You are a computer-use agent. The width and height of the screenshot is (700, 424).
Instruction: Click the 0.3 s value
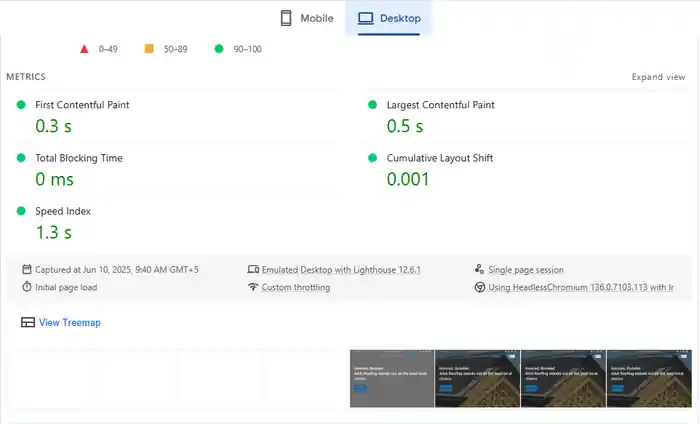pos(54,126)
